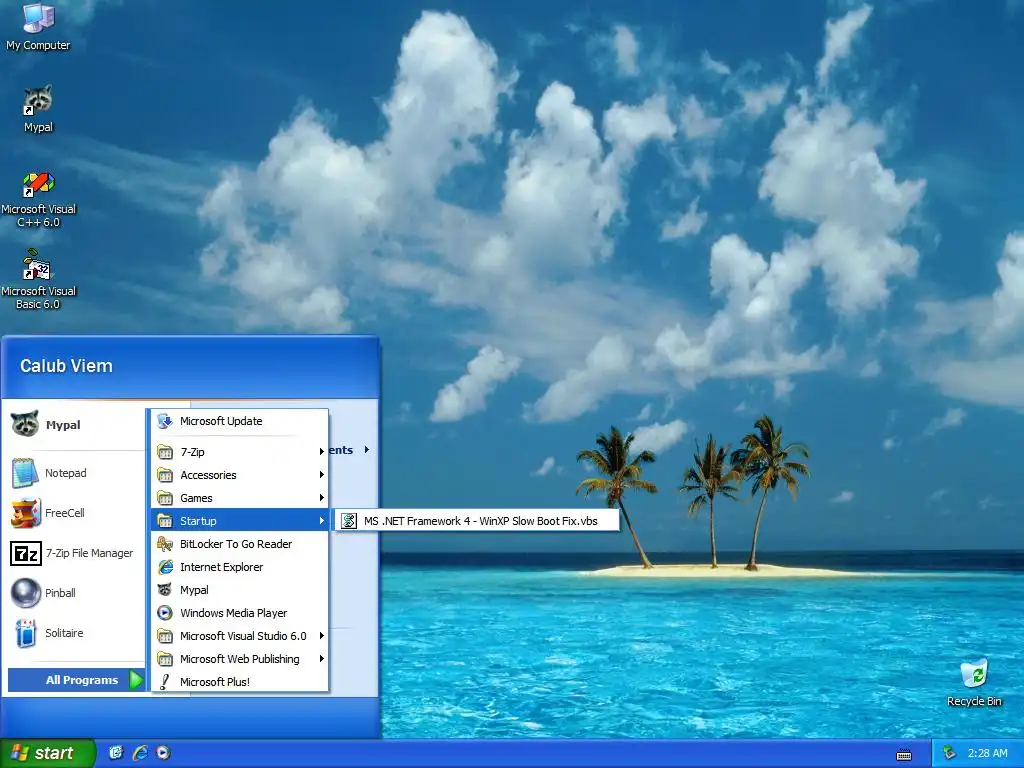This screenshot has width=1024, height=768.
Task: Click the BitLocker To Go Reader icon
Action: click(165, 544)
